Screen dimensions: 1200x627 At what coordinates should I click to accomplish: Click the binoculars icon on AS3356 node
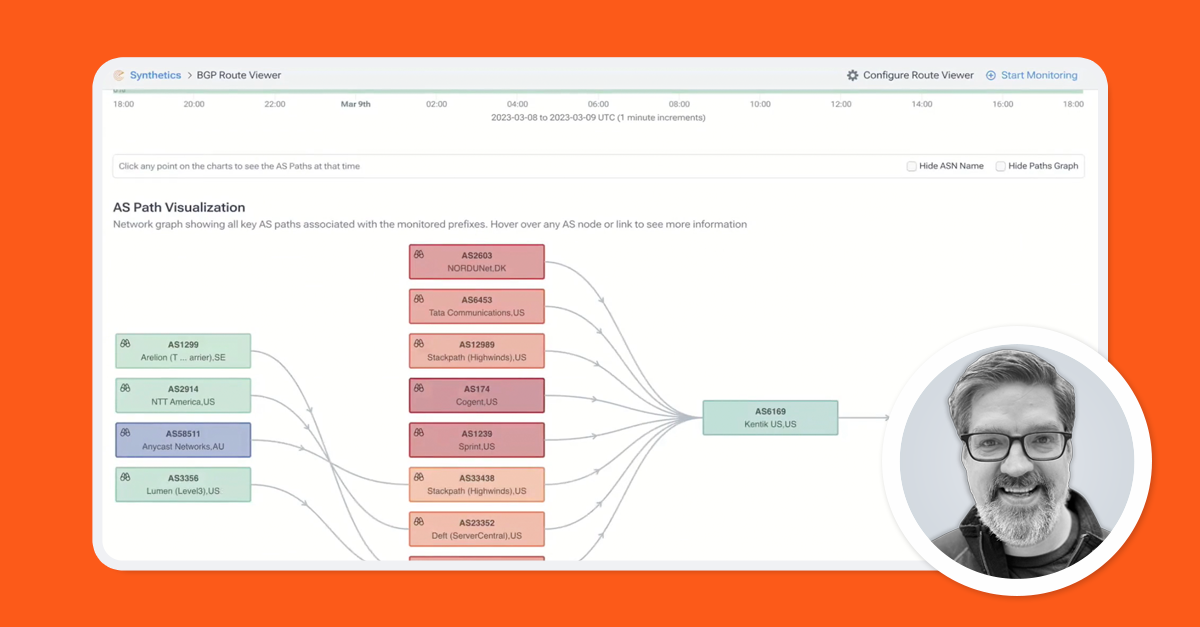pos(126,476)
